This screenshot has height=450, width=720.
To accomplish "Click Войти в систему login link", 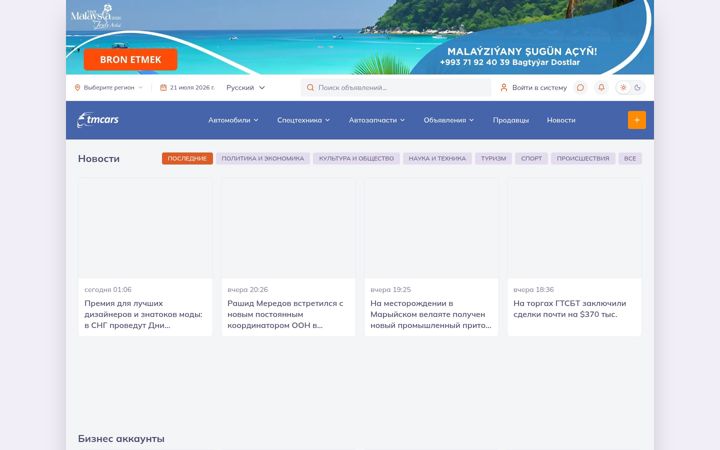I will click(x=540, y=87).
